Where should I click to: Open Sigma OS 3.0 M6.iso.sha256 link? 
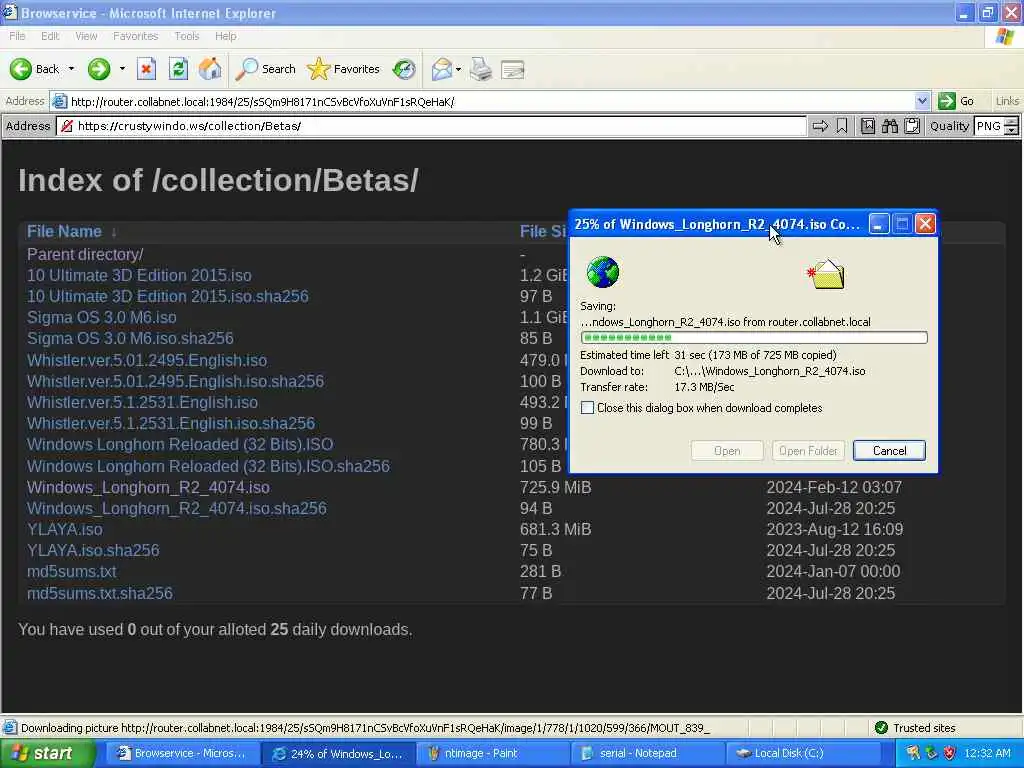131,338
